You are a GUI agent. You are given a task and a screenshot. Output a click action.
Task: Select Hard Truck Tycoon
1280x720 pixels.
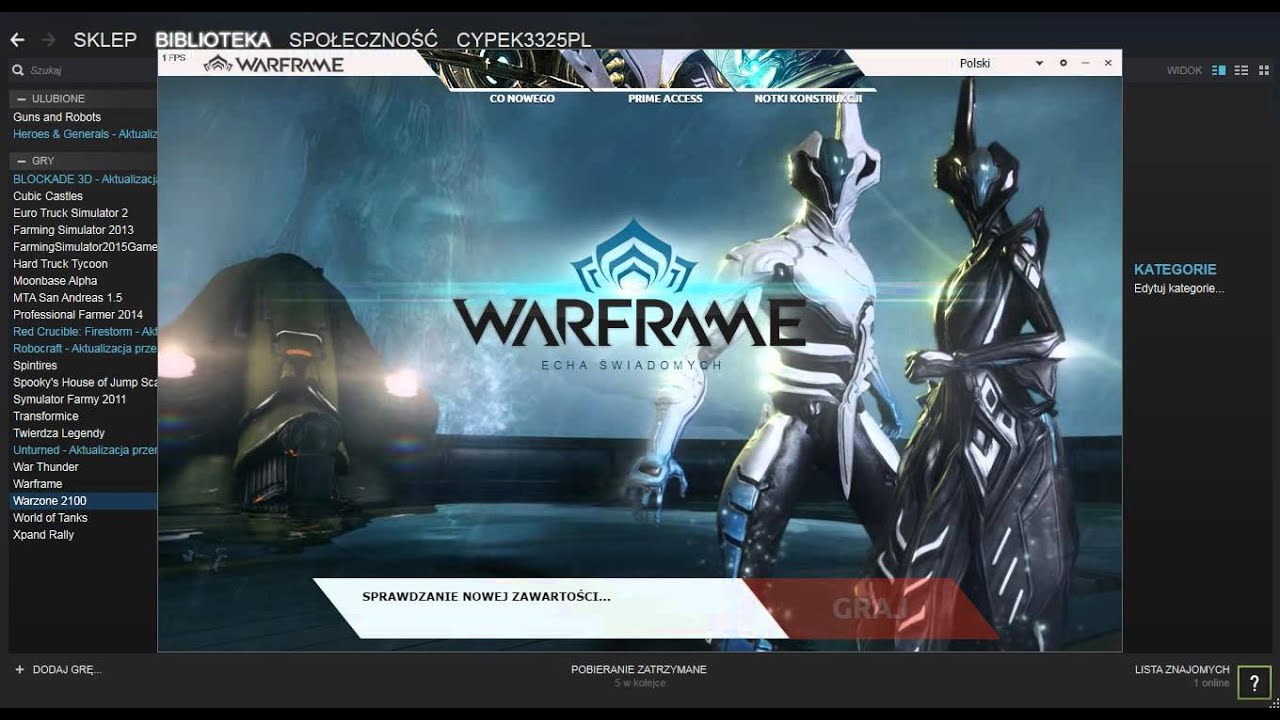point(60,264)
